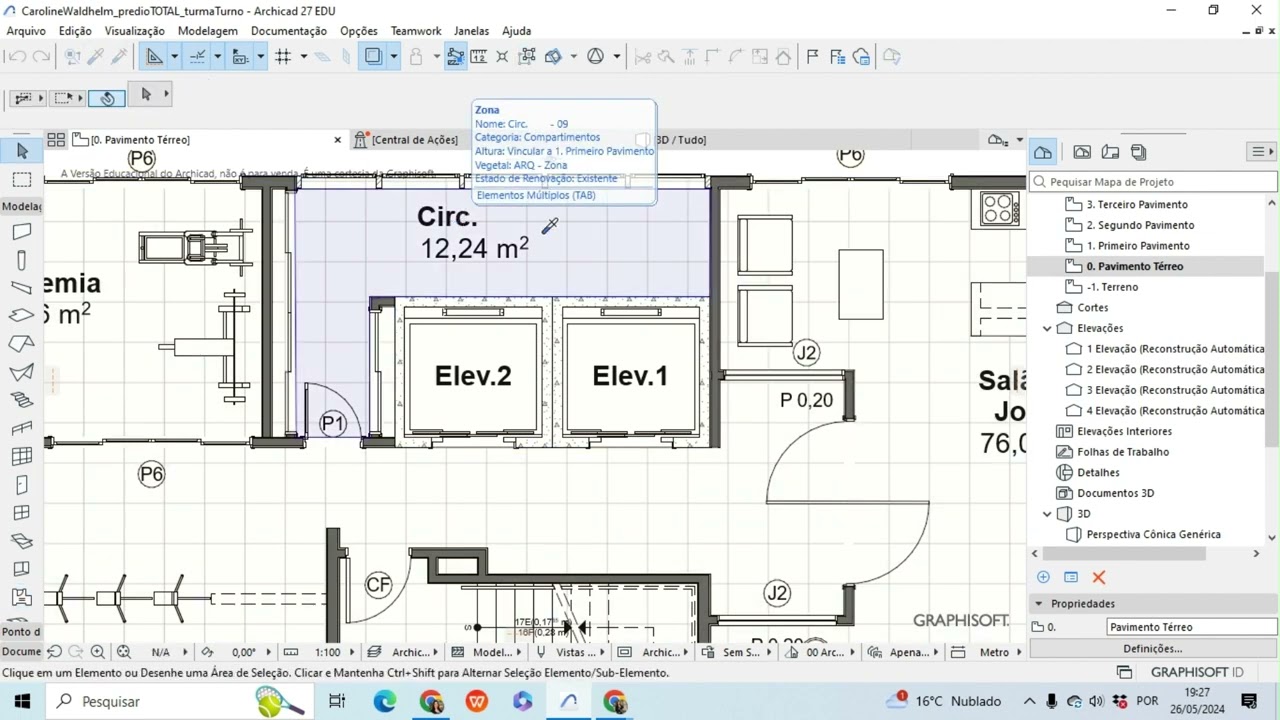Open the Edição menu

click(x=75, y=31)
